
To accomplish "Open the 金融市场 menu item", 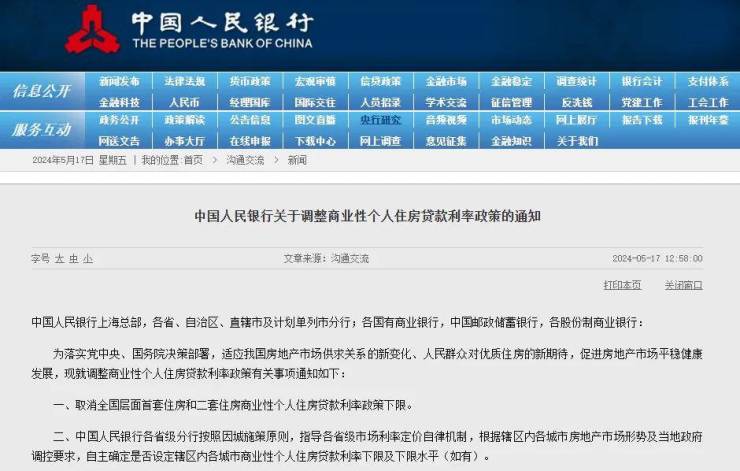I will click(x=446, y=82).
